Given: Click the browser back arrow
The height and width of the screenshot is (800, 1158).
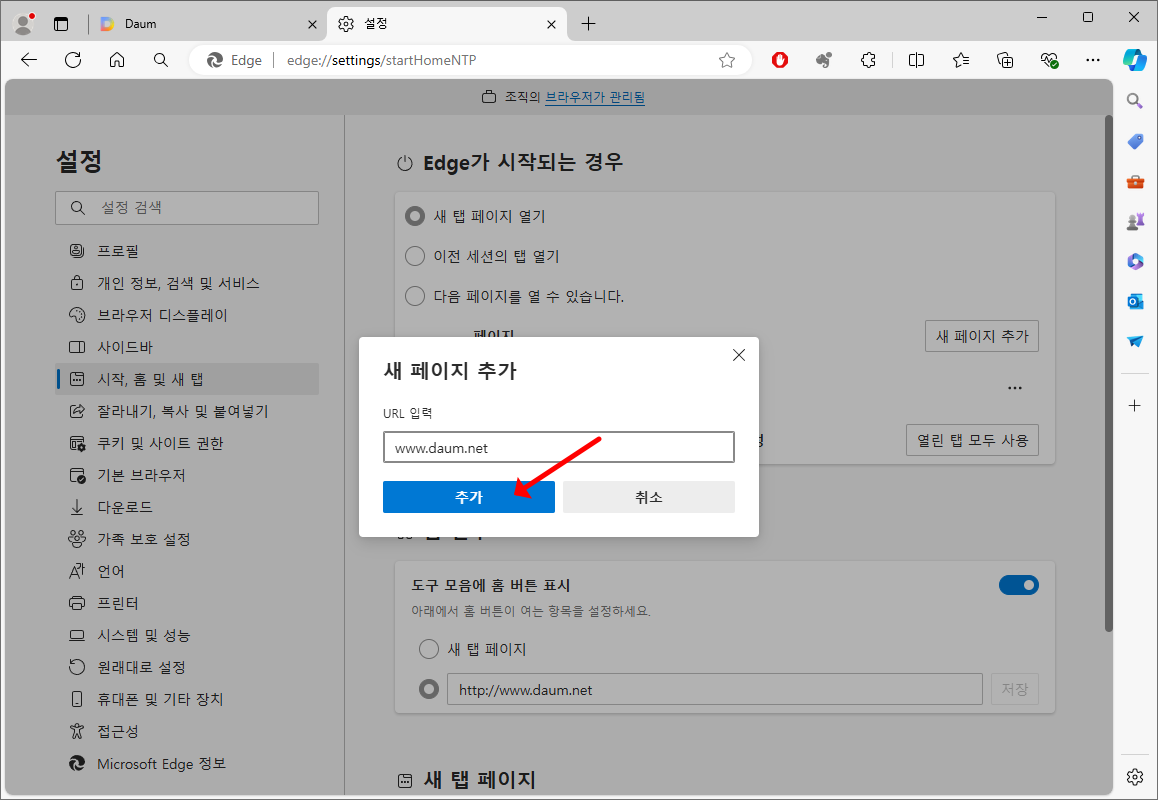Looking at the screenshot, I should [29, 60].
